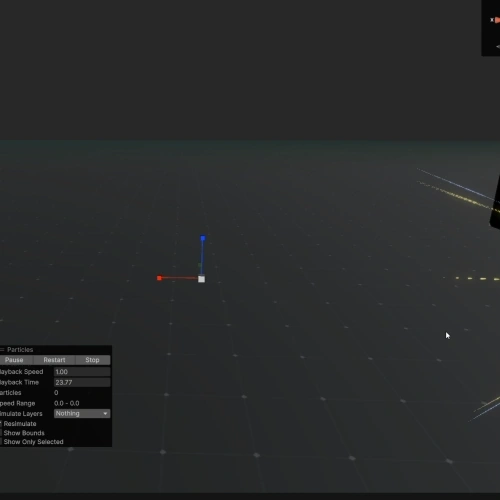Click the Particles overlay drag handle icon
The image size is (500, 500).
(2, 350)
